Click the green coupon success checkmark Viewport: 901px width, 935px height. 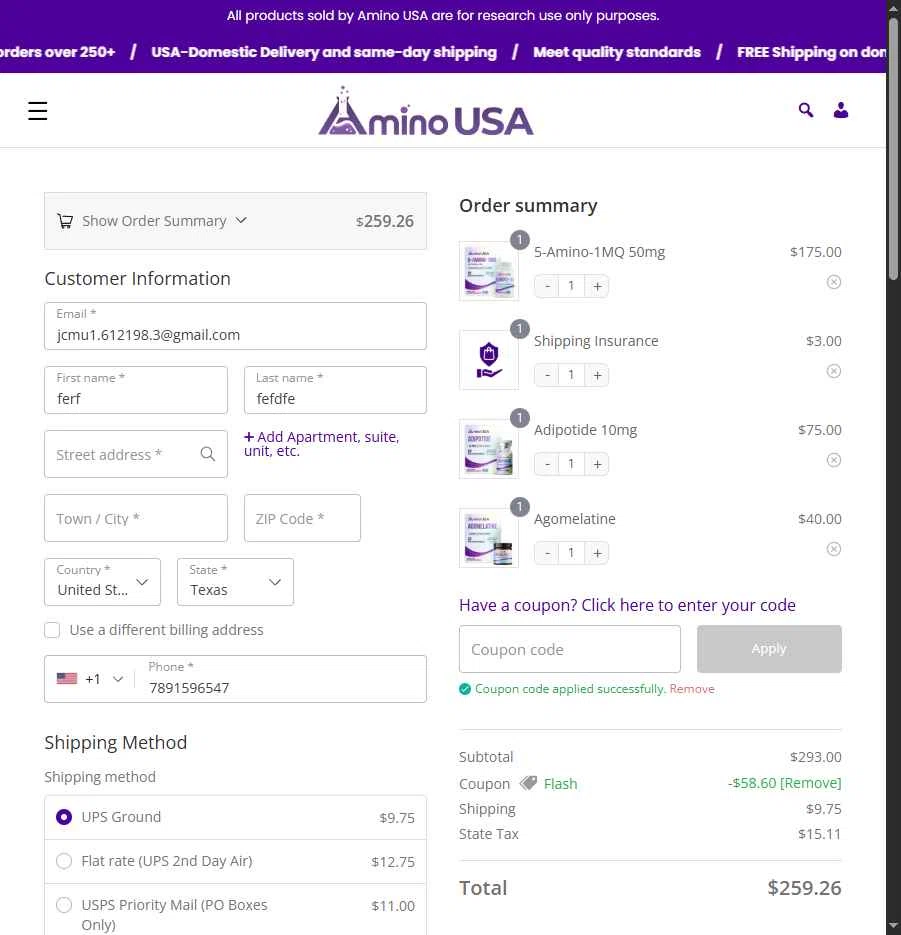tap(465, 689)
